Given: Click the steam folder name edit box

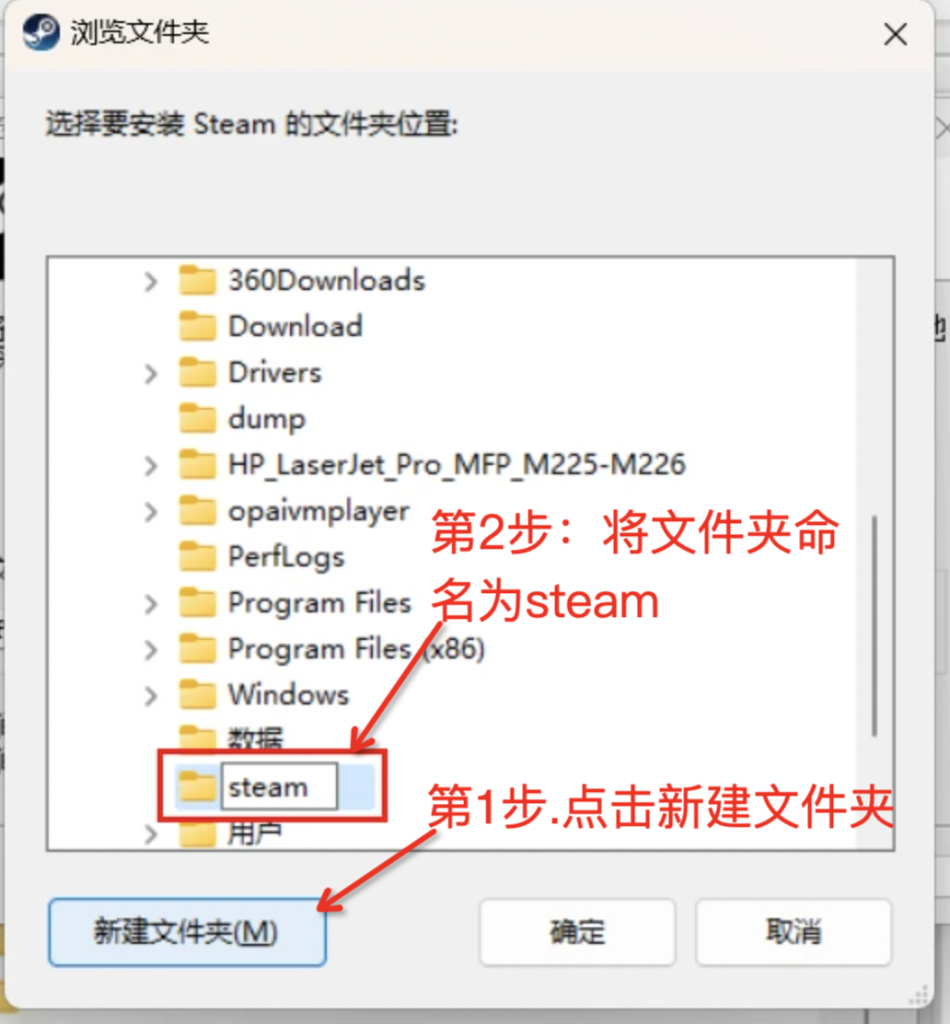Looking at the screenshot, I should click(x=279, y=787).
